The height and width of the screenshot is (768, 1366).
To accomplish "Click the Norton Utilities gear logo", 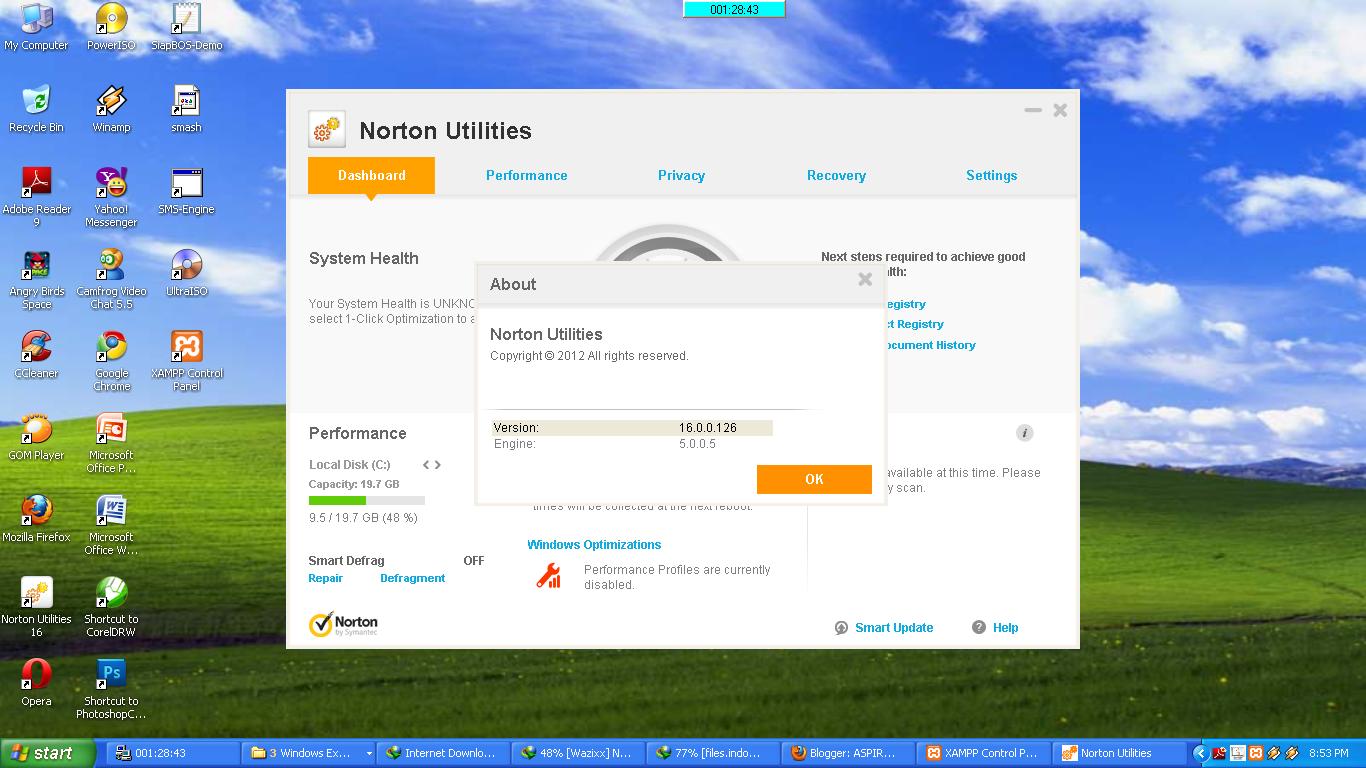I will click(326, 130).
